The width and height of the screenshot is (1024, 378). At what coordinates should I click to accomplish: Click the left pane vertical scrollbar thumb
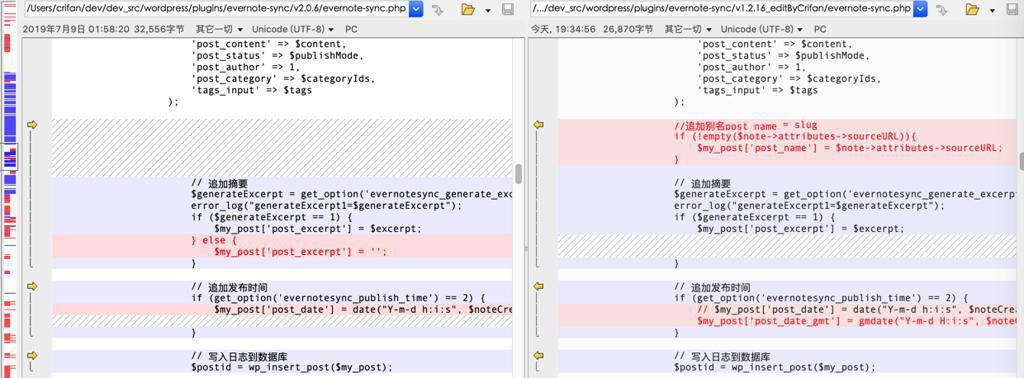pos(519,174)
